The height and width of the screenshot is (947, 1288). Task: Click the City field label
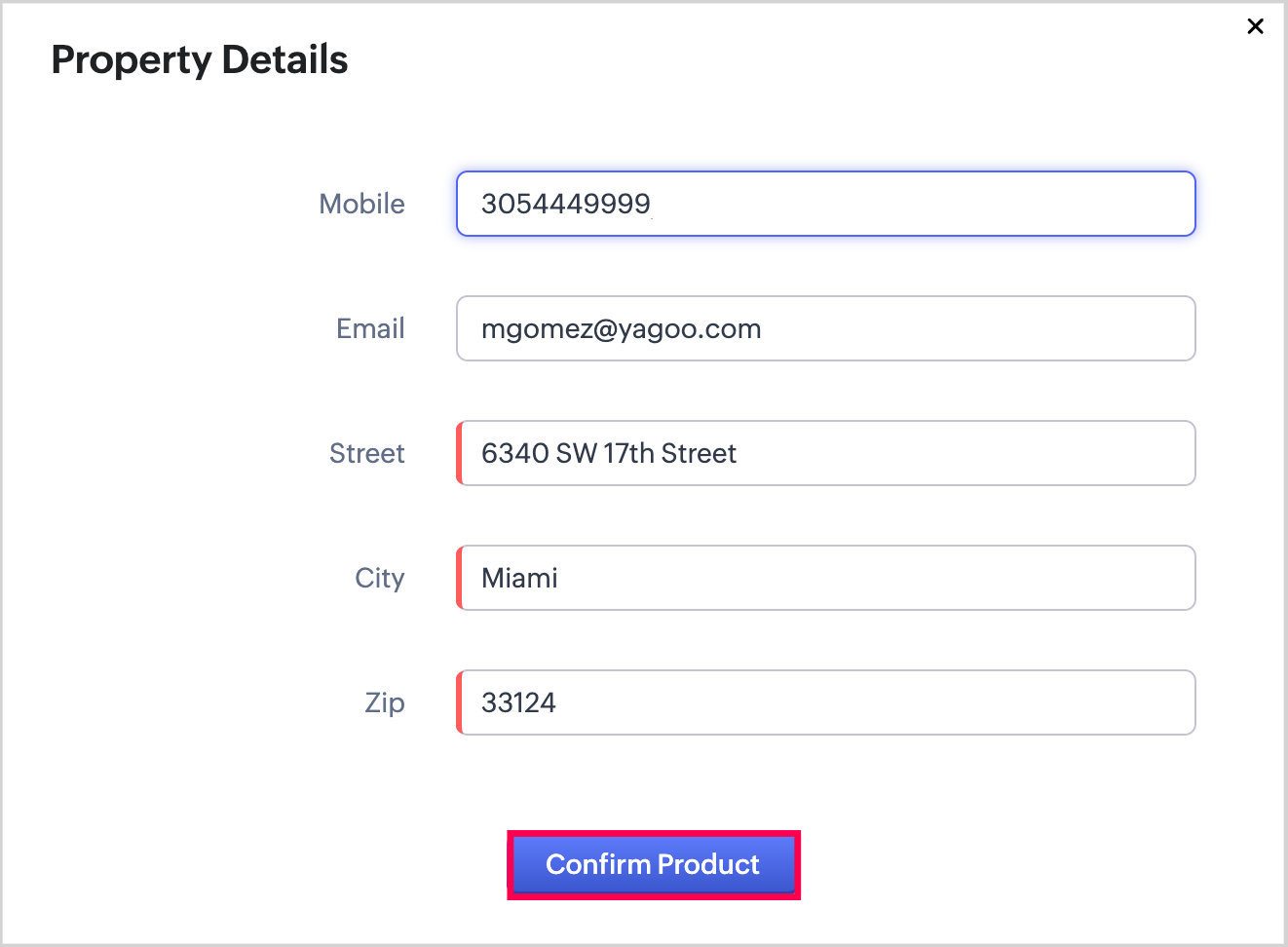point(379,578)
